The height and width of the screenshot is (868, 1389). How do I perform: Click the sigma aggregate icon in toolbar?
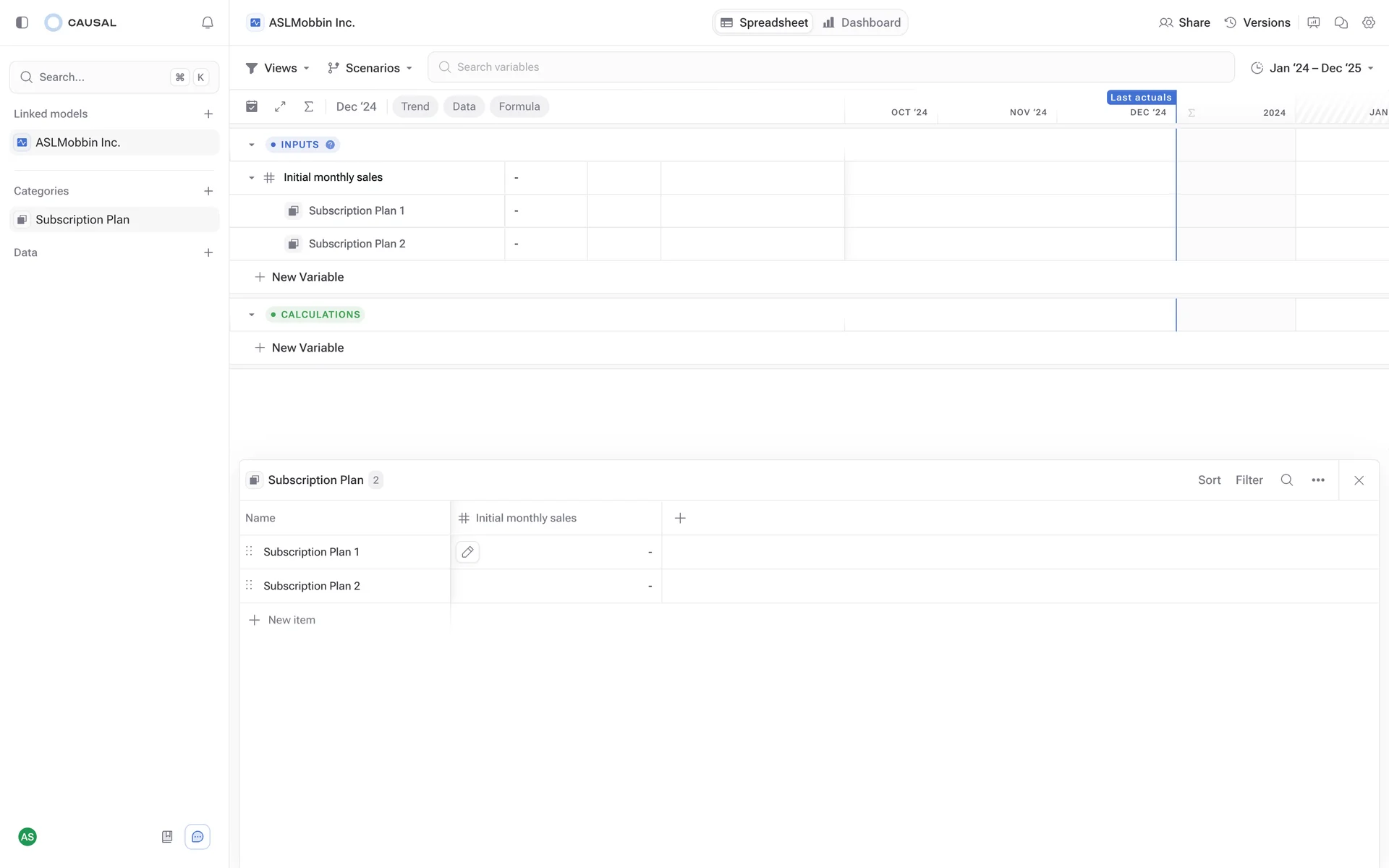point(309,106)
